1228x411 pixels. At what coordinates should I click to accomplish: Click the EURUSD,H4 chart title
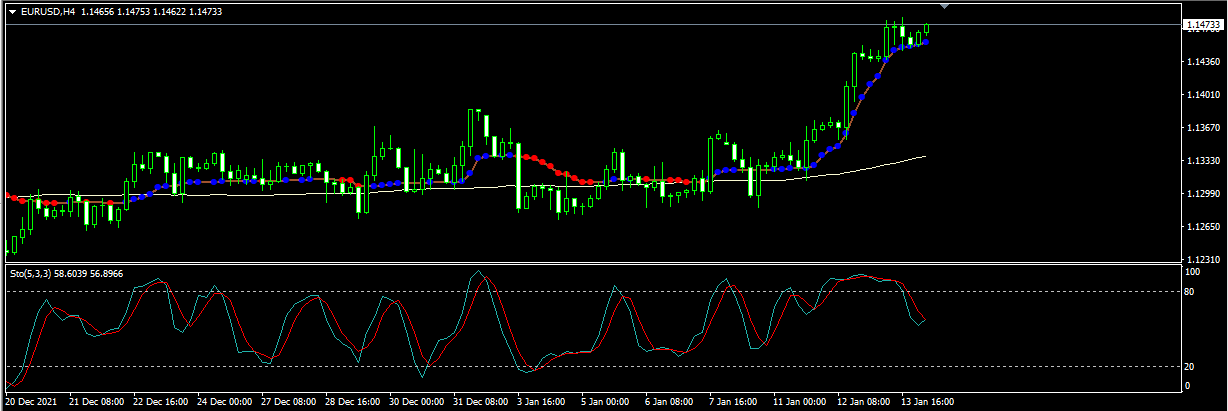pos(48,12)
